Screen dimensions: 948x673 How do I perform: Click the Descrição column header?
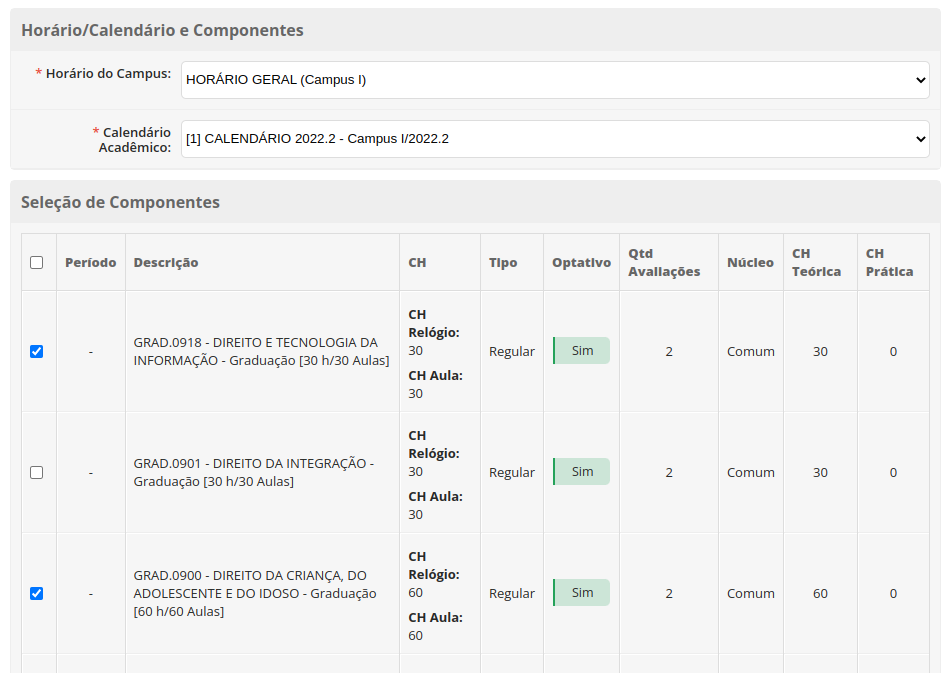(x=166, y=263)
